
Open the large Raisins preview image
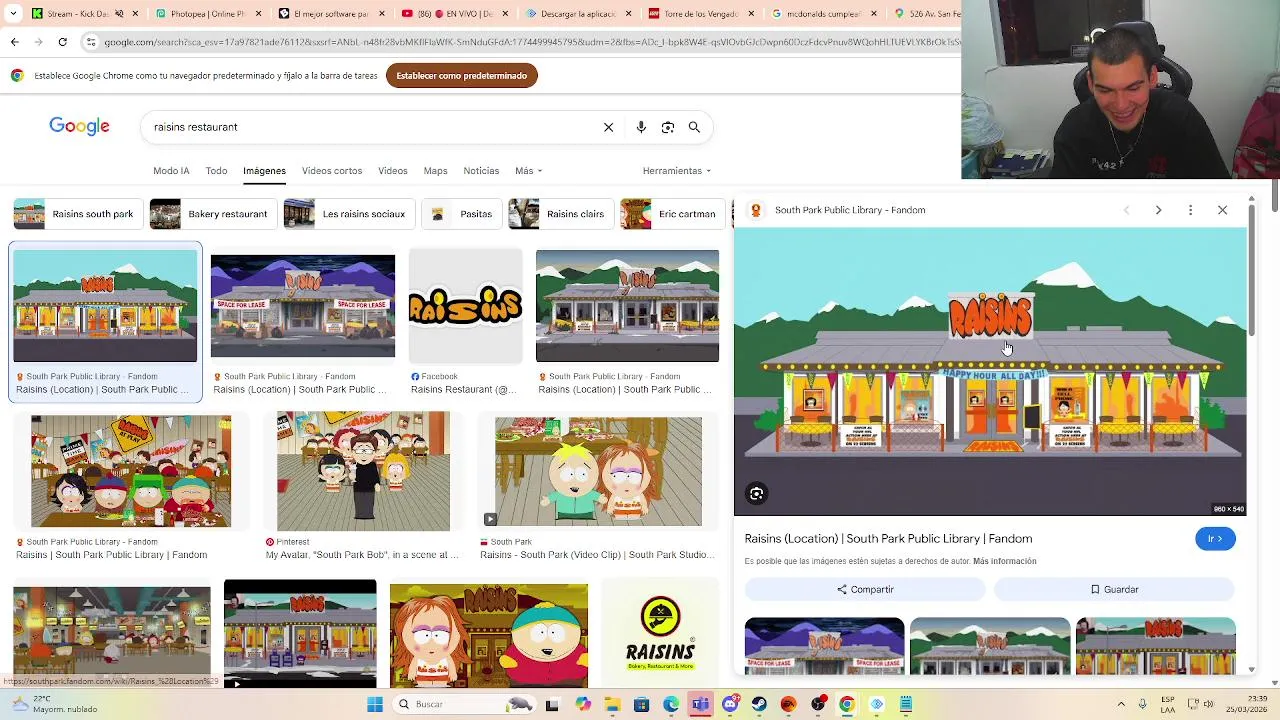(990, 372)
